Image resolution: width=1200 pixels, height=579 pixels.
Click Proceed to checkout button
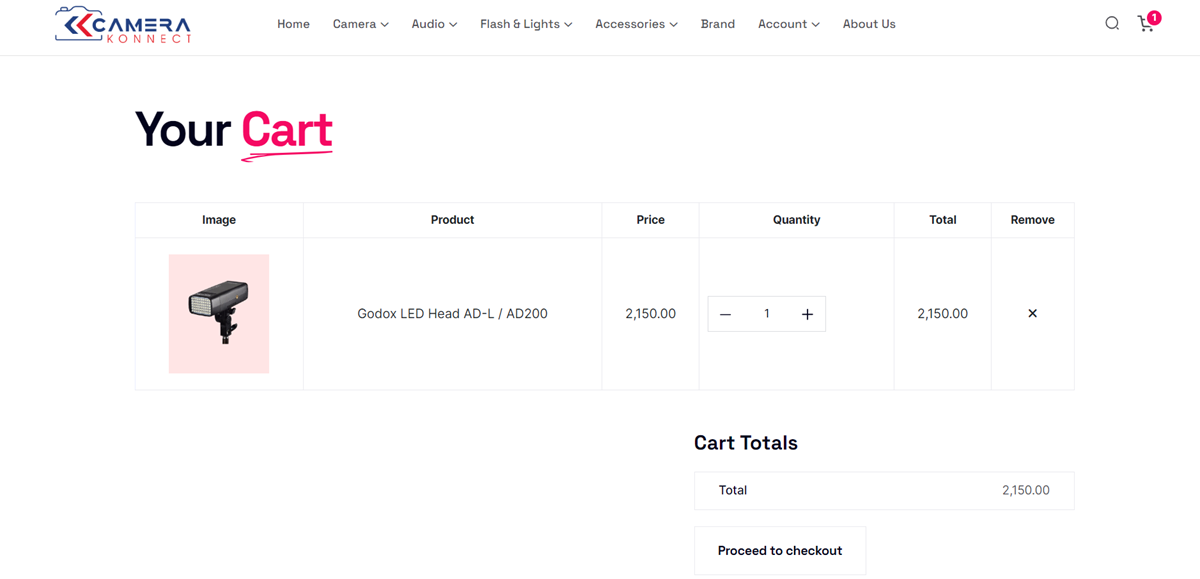click(780, 551)
